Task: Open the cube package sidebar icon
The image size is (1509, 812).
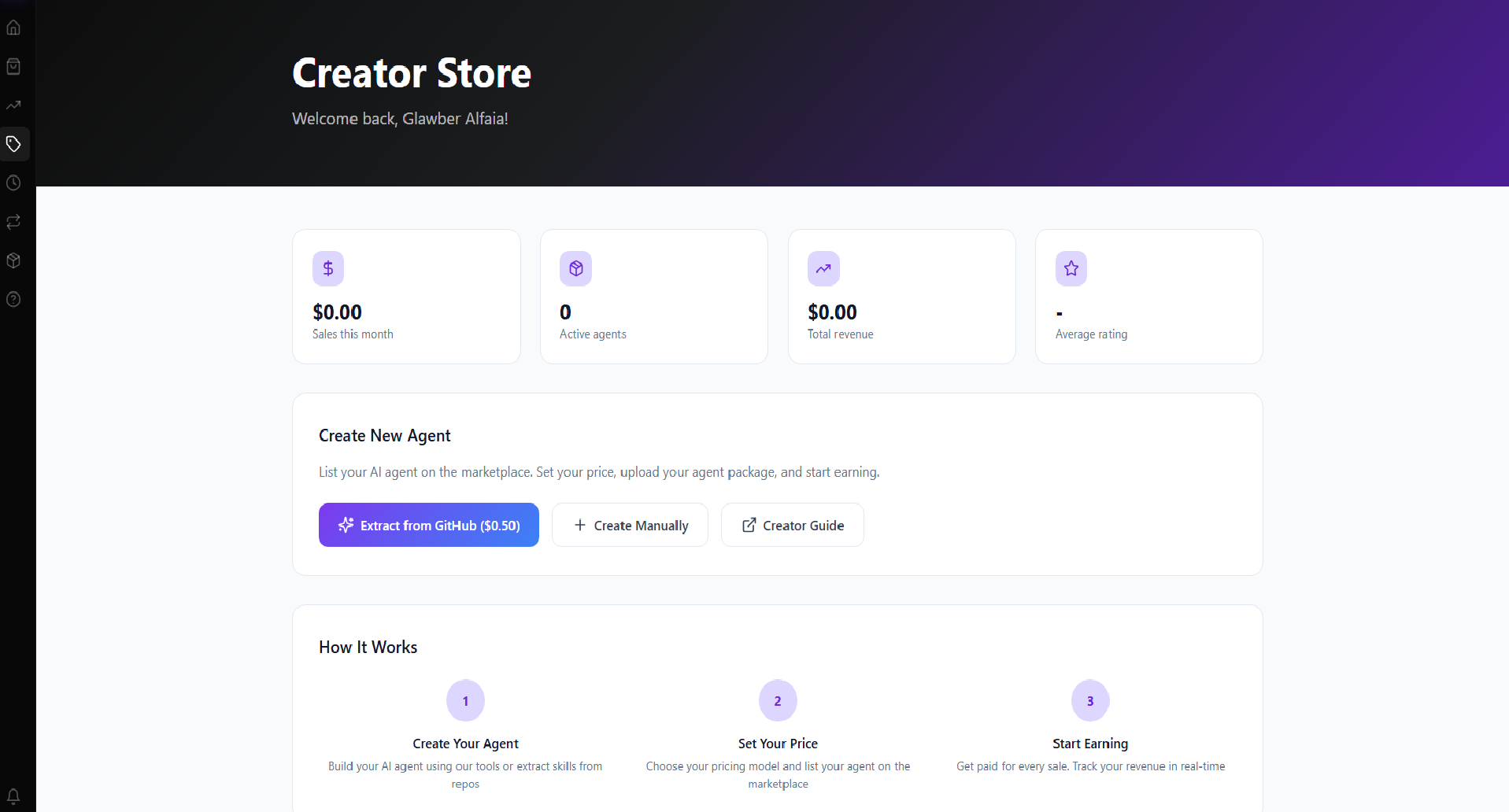Action: 13,260
